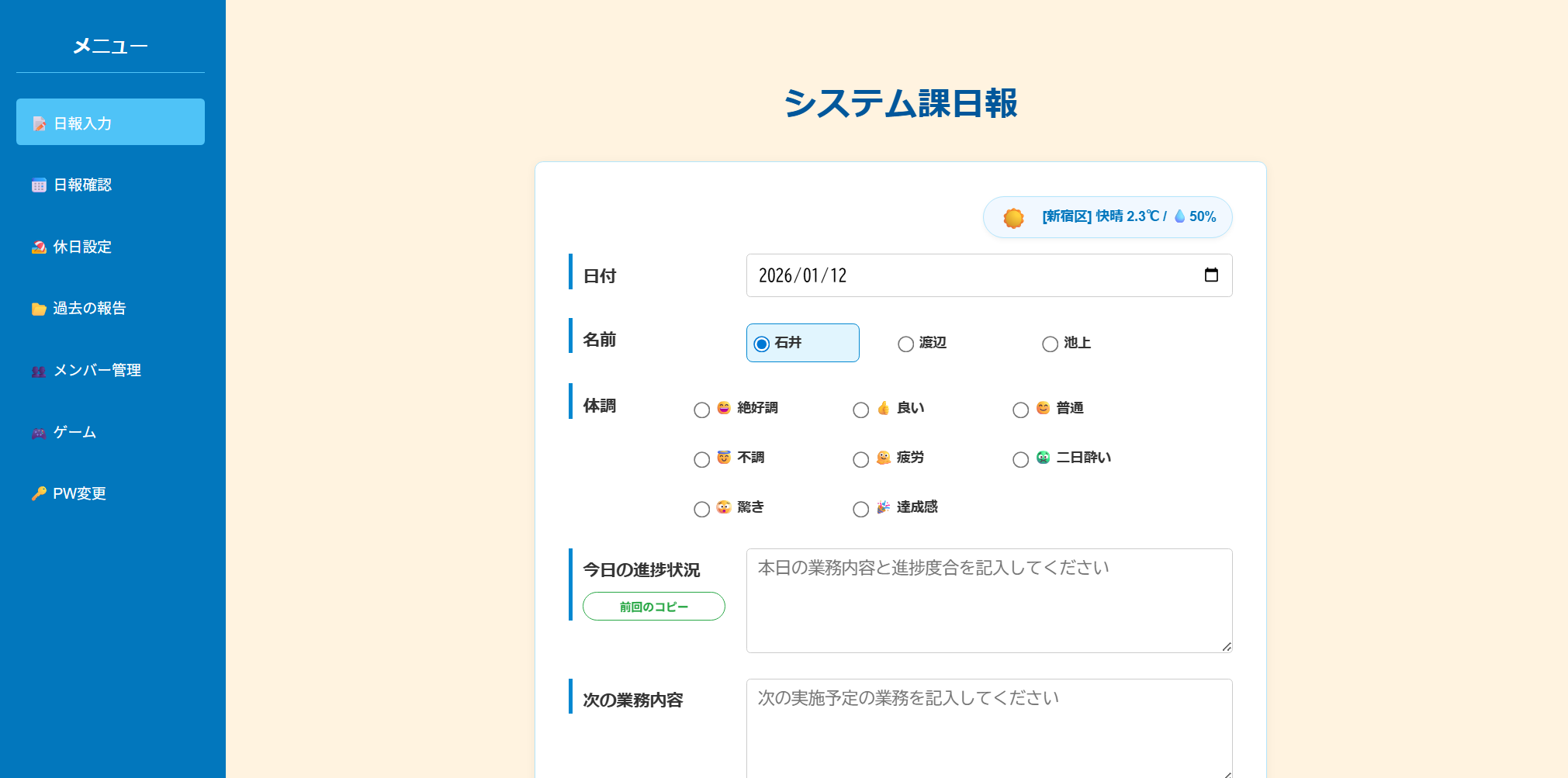Select 二日酔い as body condition

click(1020, 459)
